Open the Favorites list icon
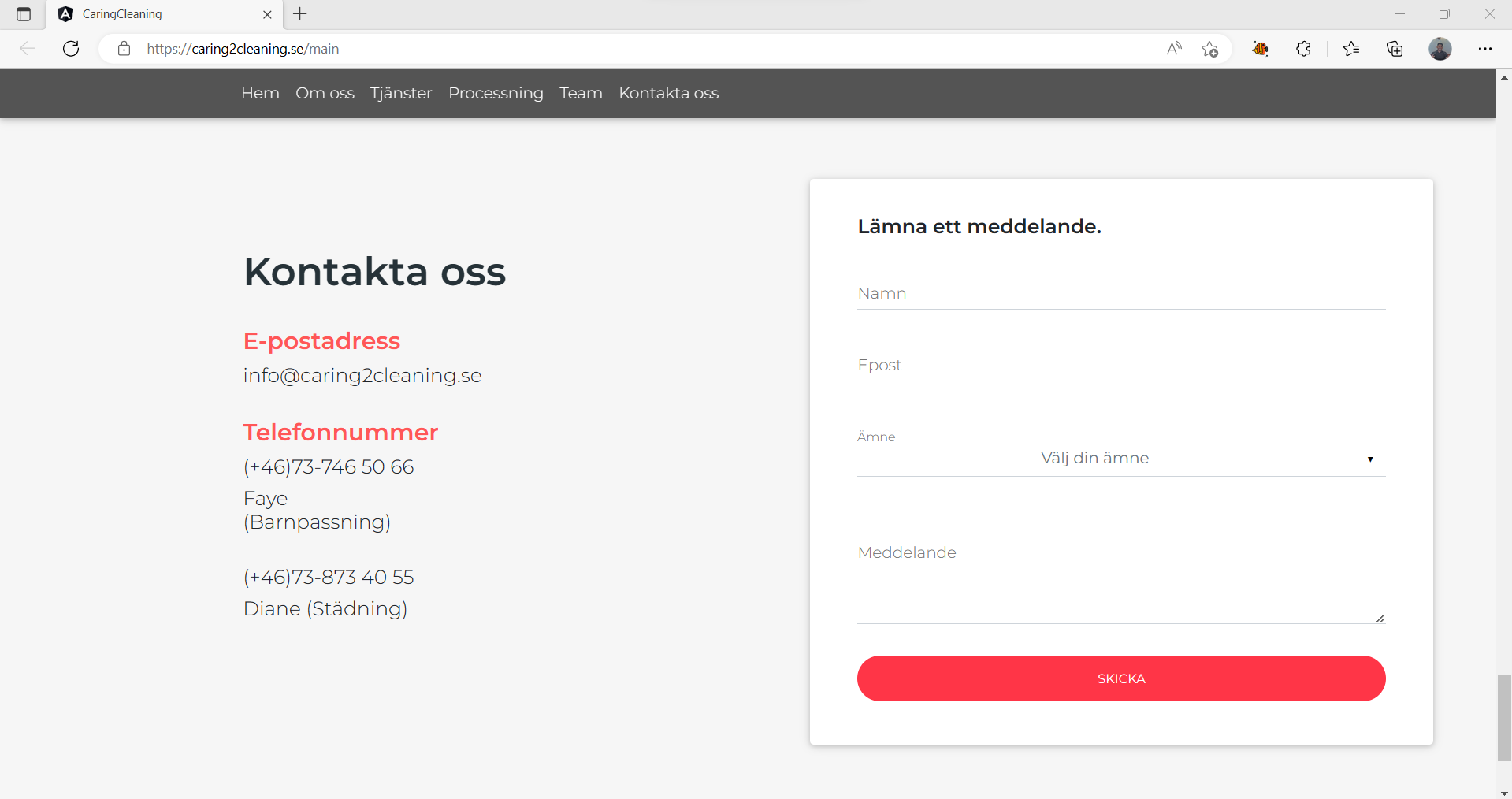Viewport: 1512px width, 799px height. pos(1351,49)
